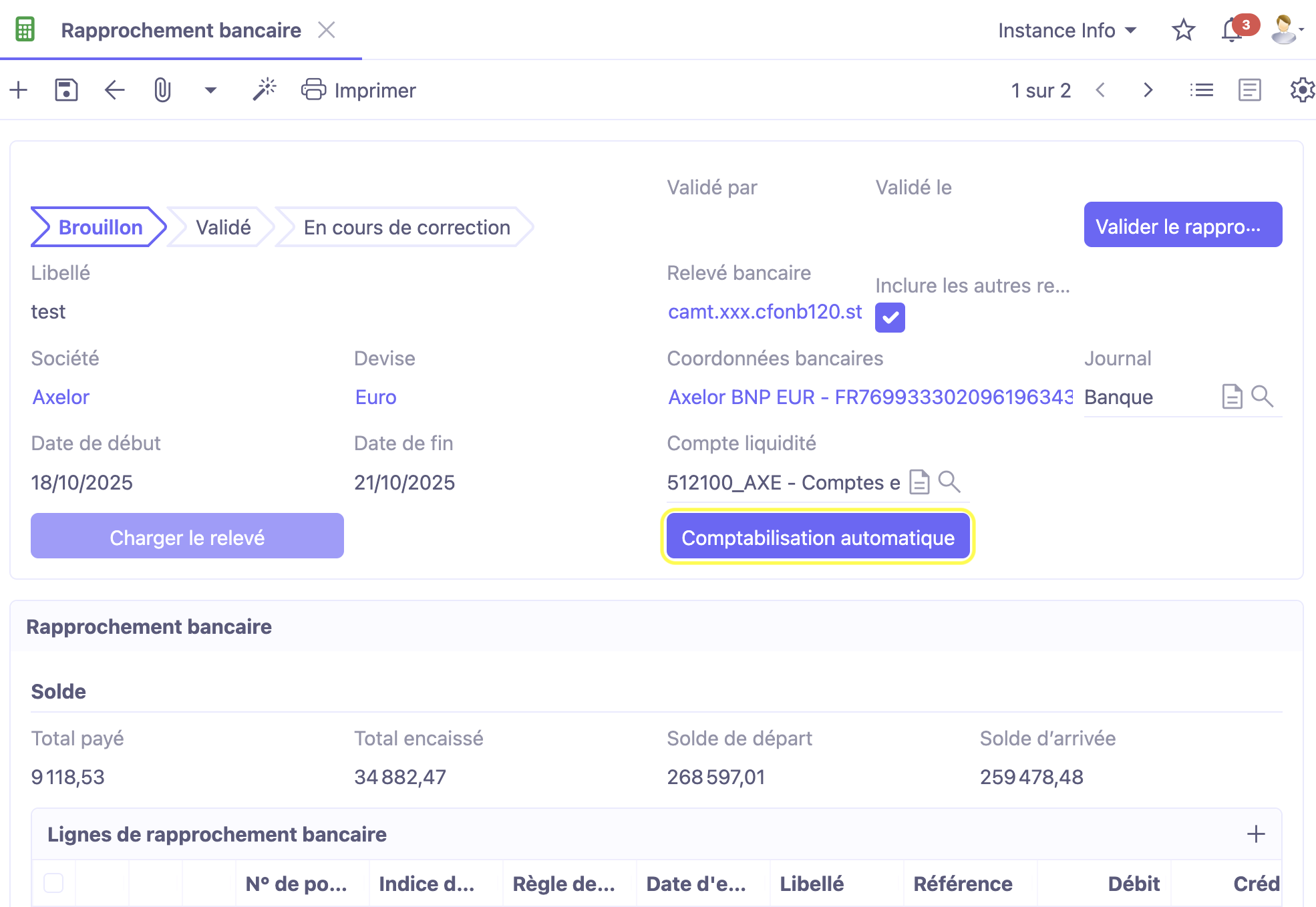Expand the attachment dropdown arrow
Screen dimensions: 1316x907
[x=210, y=90]
